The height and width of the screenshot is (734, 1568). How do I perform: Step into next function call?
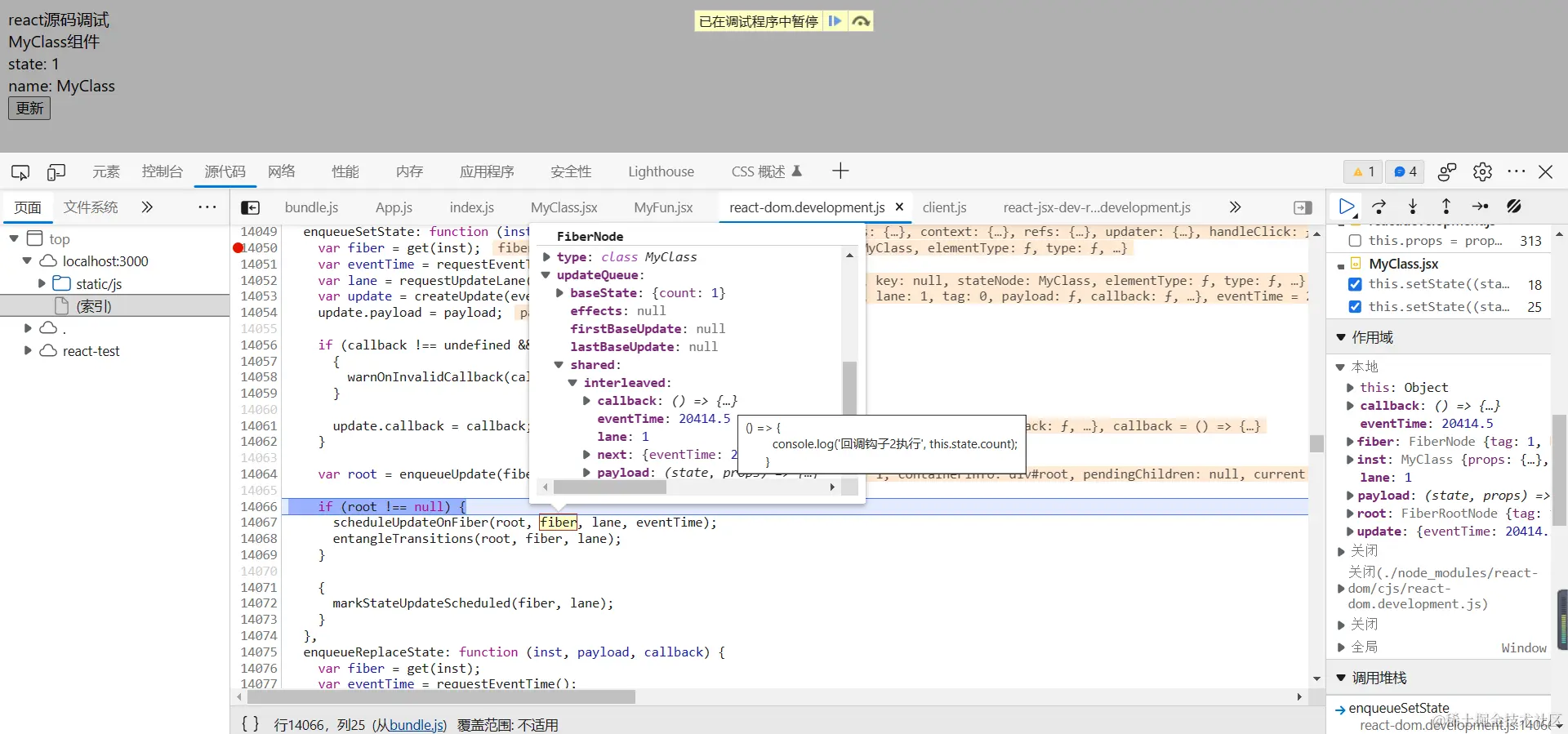coord(1413,207)
